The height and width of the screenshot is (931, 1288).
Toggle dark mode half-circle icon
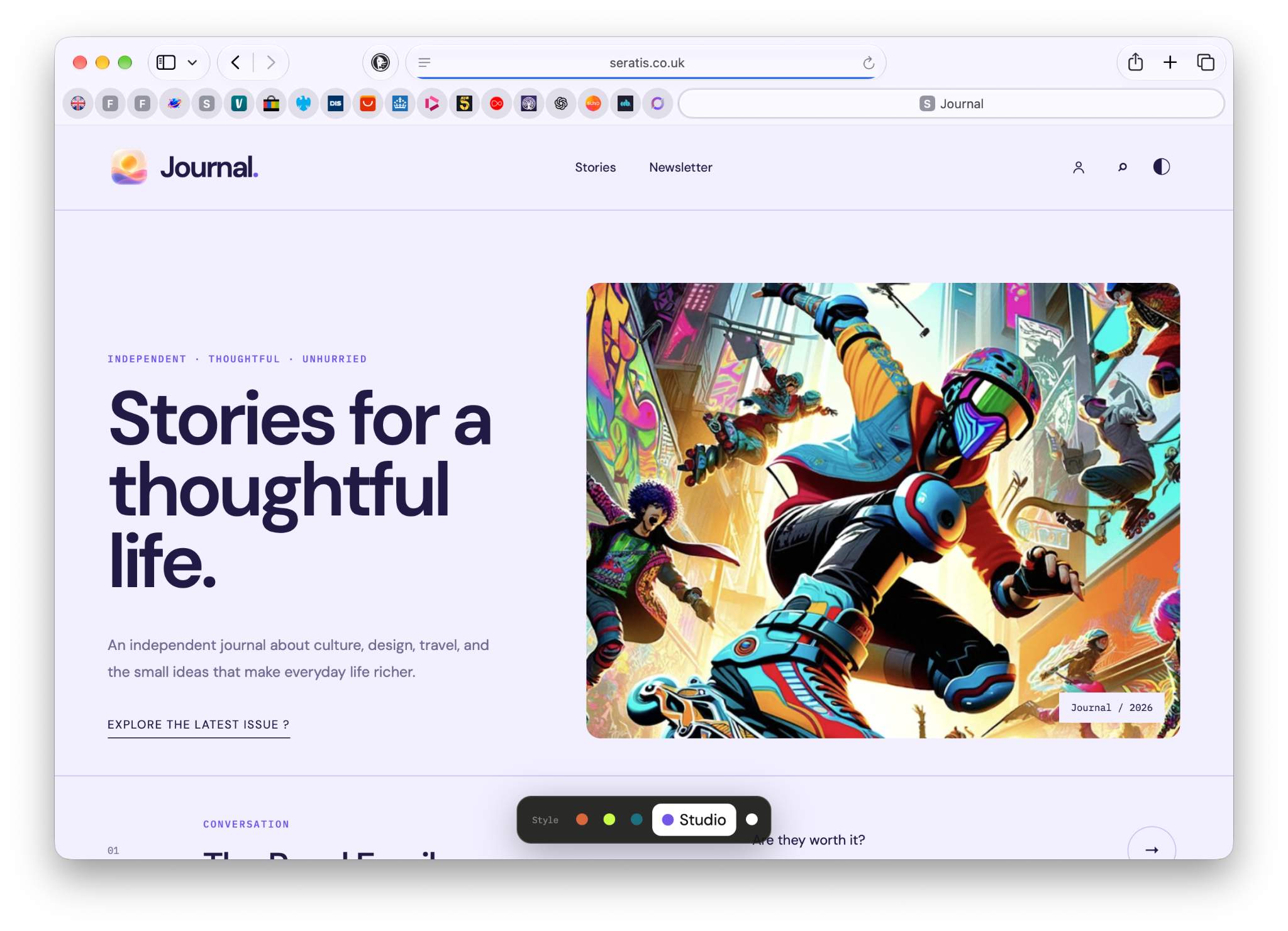pyautogui.click(x=1162, y=167)
